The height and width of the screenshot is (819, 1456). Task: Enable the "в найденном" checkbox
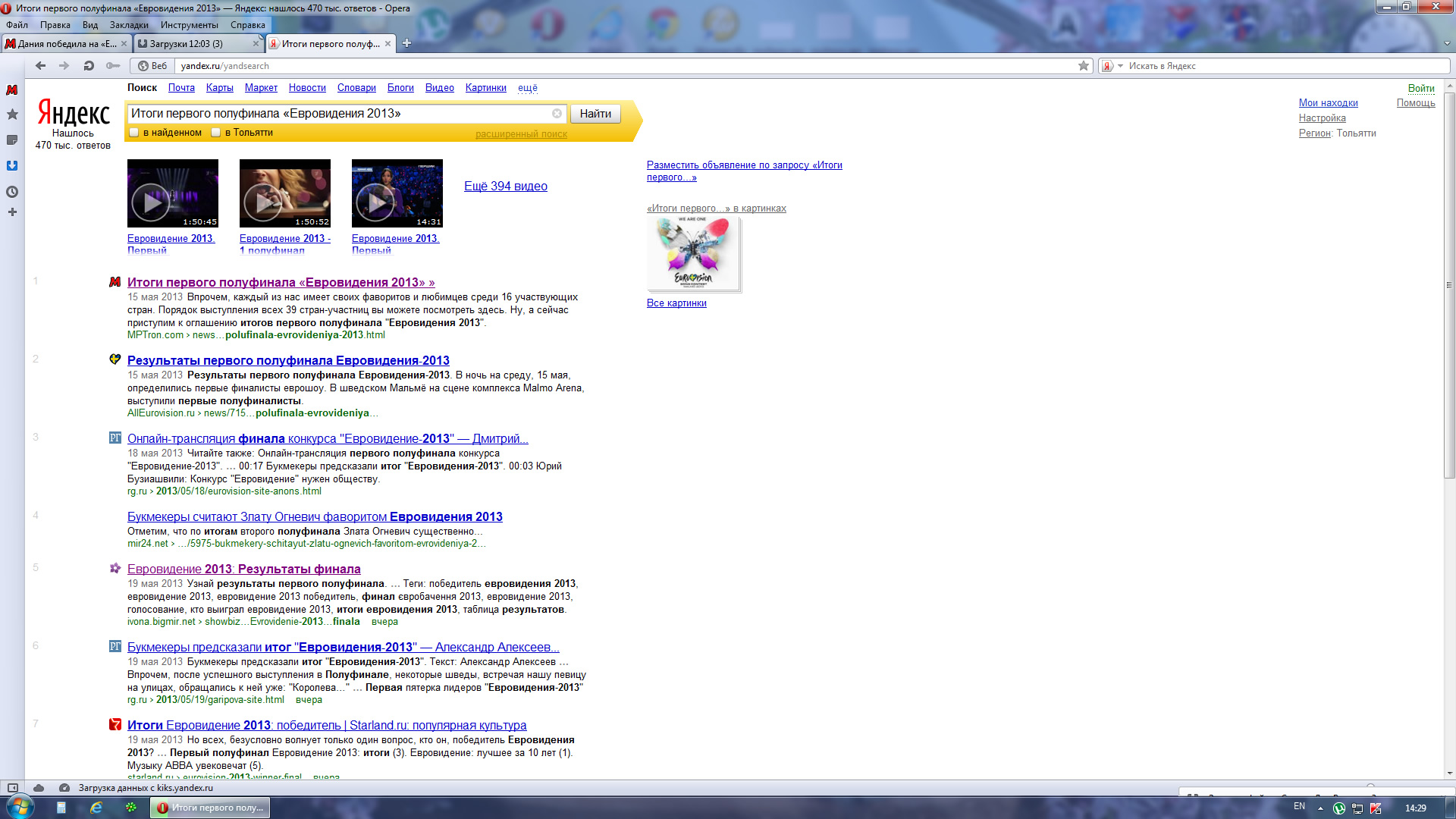[134, 133]
